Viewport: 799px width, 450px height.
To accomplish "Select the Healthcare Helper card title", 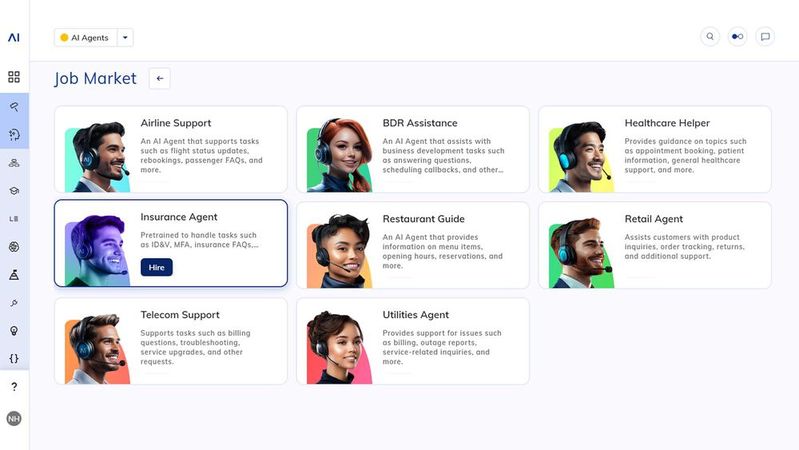I will [667, 123].
